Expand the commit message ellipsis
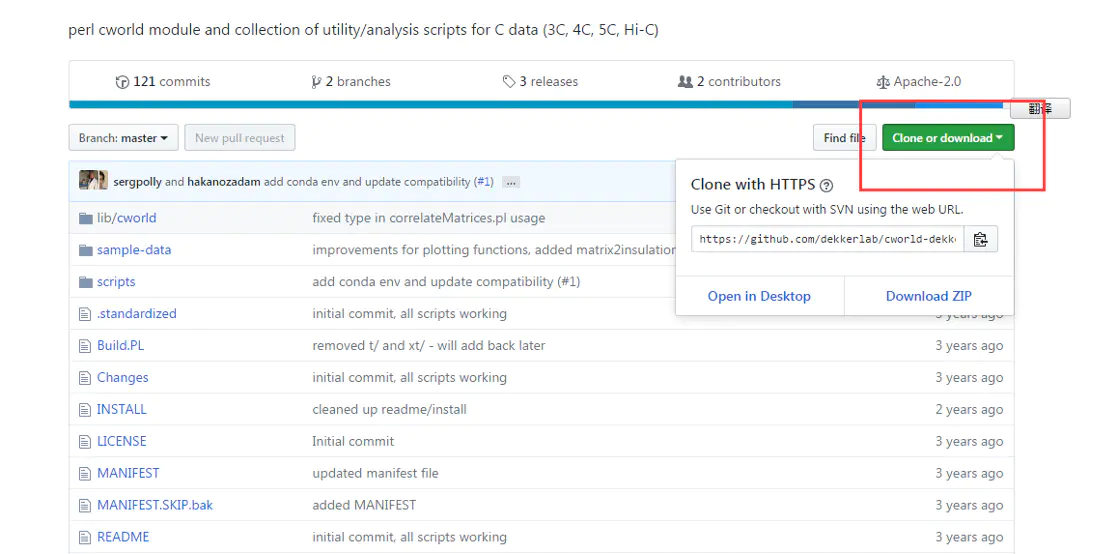Screen dimensions: 1118x554 click(x=511, y=182)
